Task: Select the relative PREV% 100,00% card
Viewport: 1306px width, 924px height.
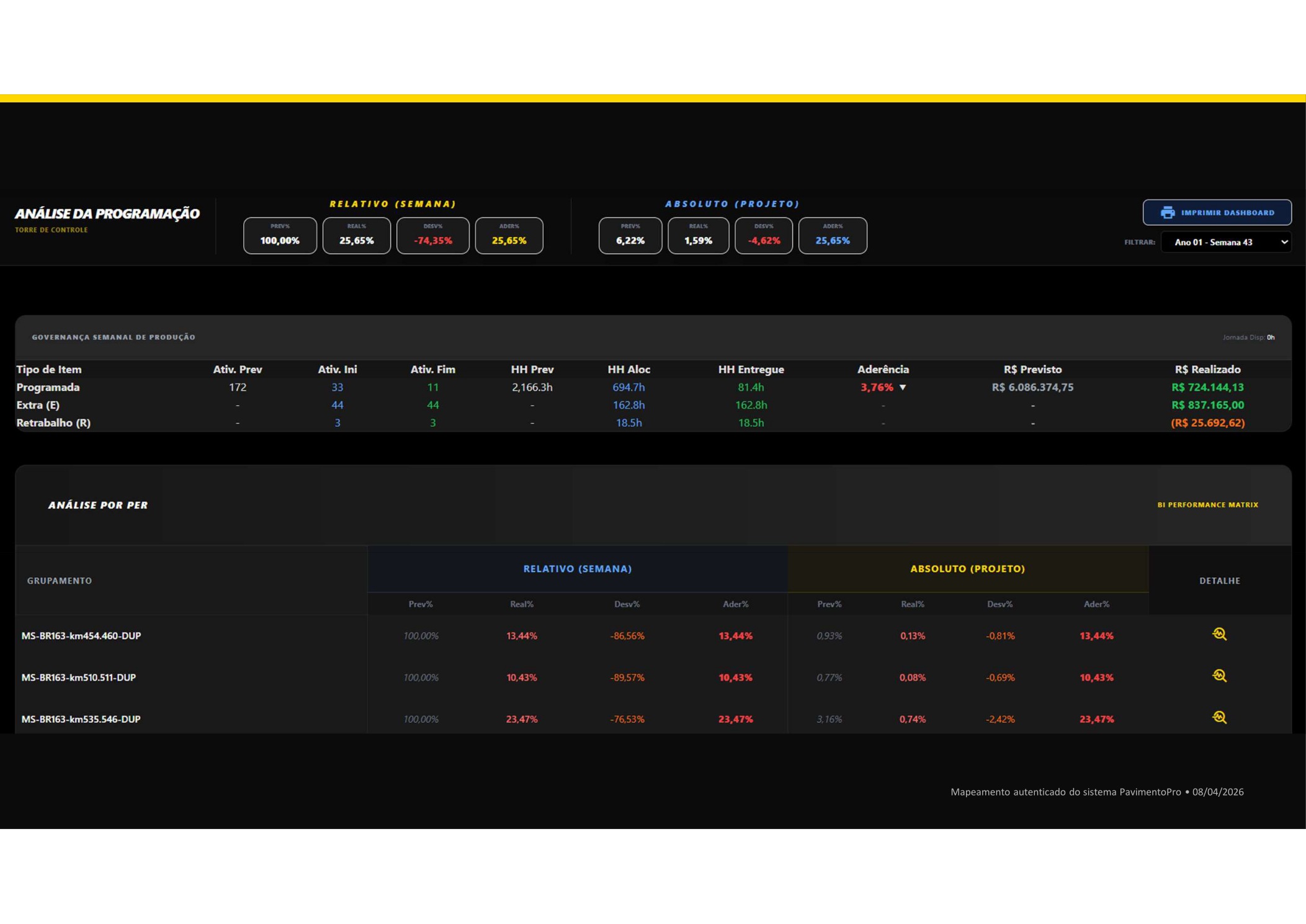Action: (x=280, y=235)
